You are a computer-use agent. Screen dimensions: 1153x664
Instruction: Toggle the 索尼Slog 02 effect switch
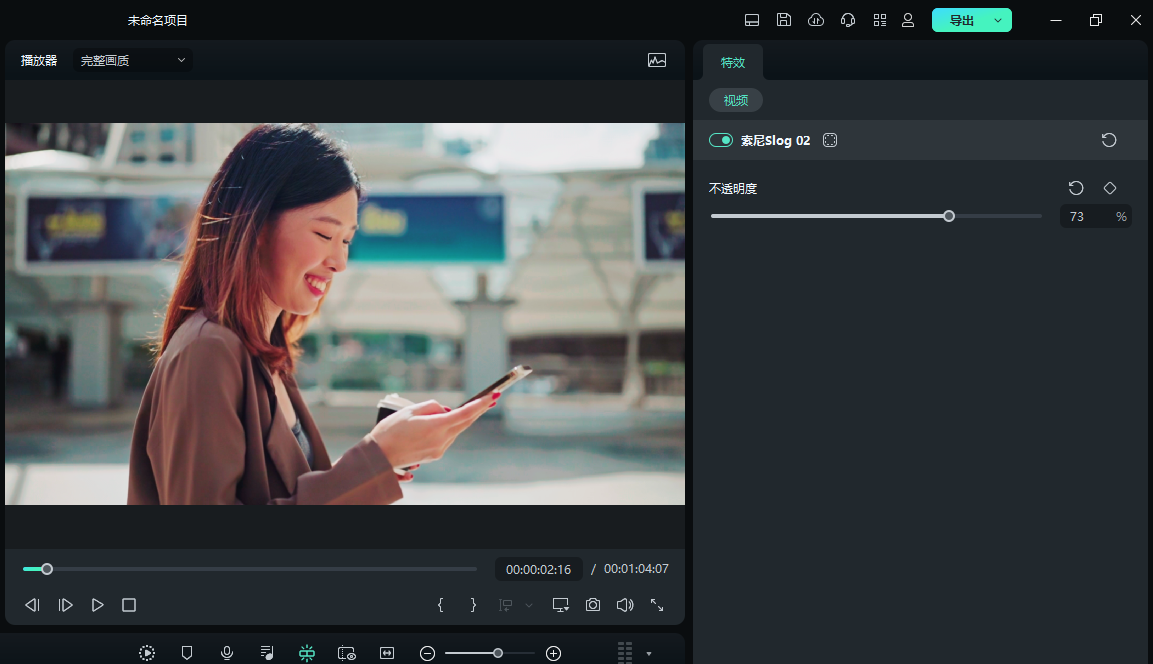(x=720, y=141)
